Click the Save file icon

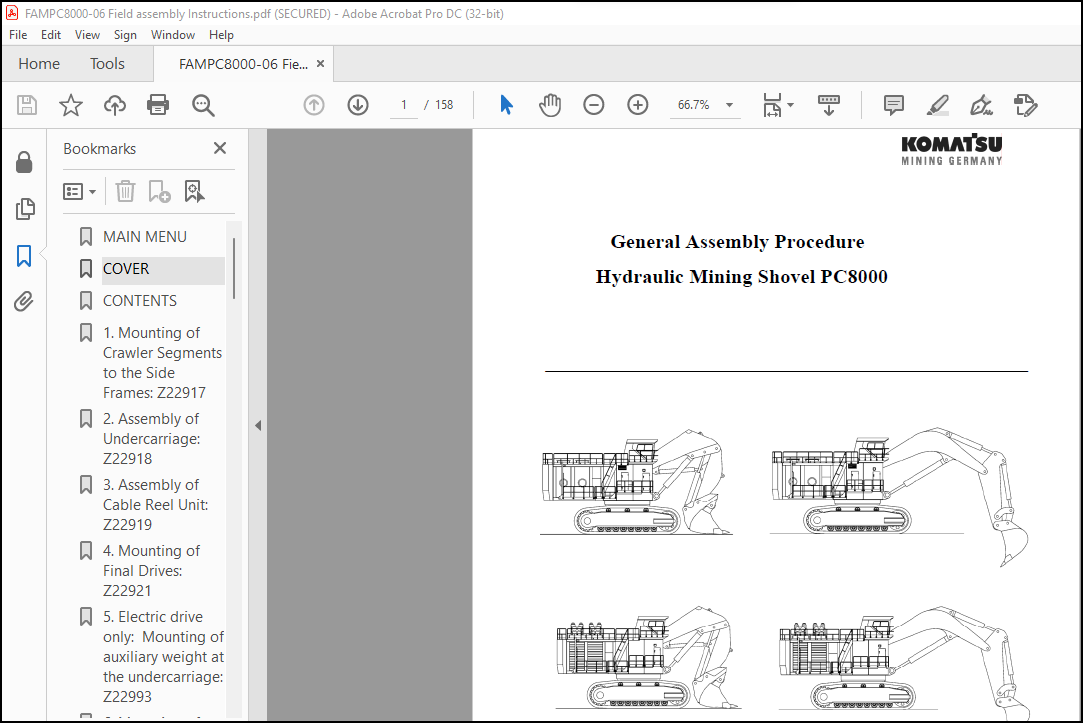pos(27,105)
